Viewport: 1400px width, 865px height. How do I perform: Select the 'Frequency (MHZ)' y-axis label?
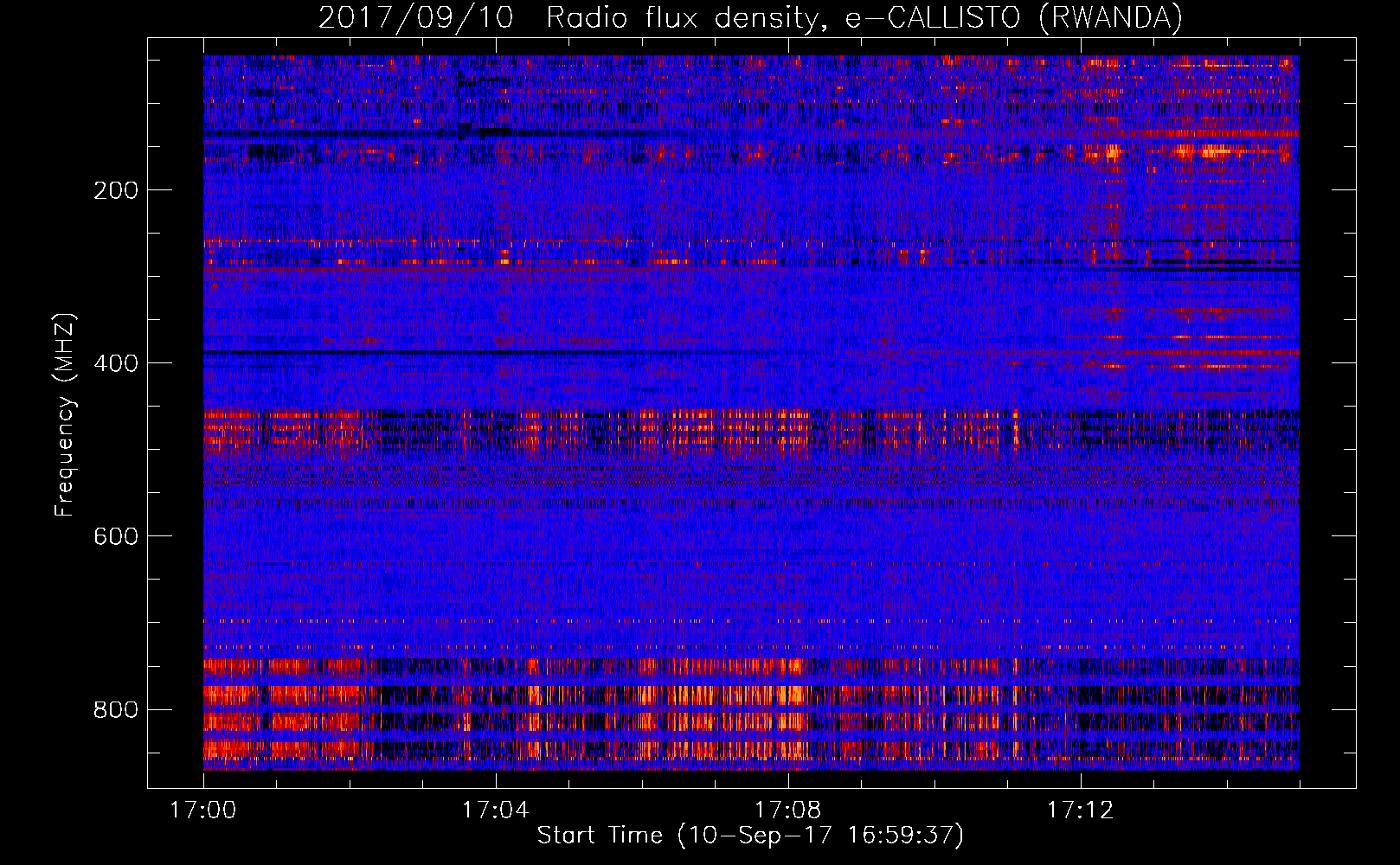point(65,415)
